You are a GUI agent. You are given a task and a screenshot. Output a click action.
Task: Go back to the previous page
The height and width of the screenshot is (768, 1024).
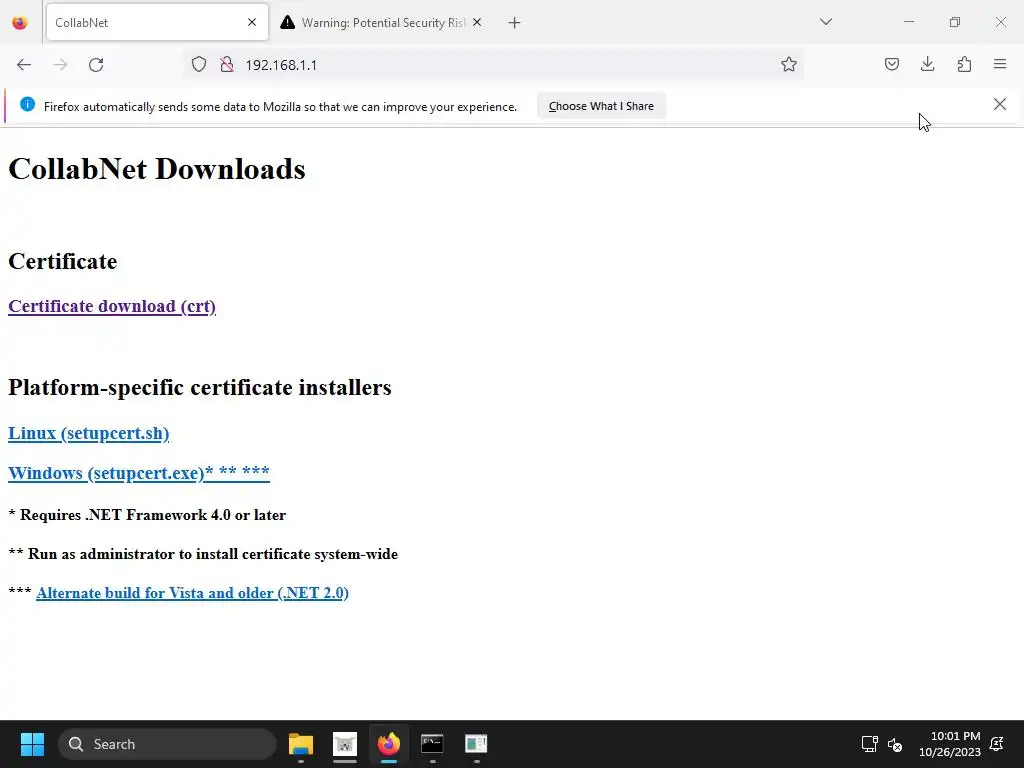click(x=24, y=65)
